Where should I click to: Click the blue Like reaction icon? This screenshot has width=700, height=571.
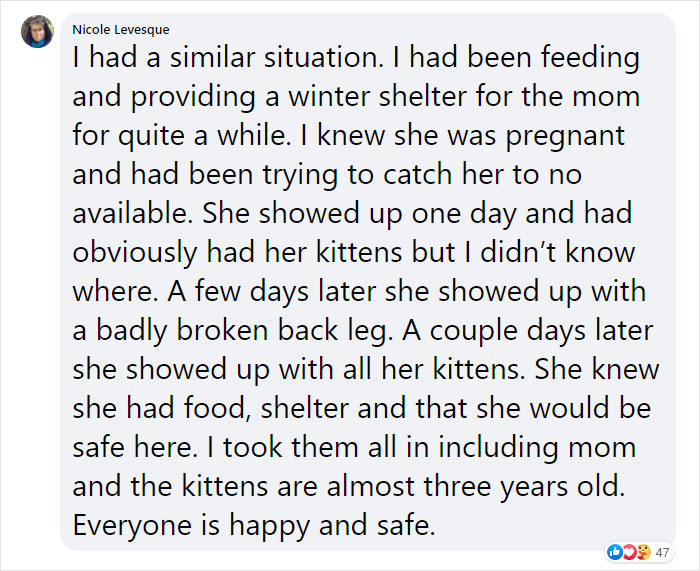(615, 551)
